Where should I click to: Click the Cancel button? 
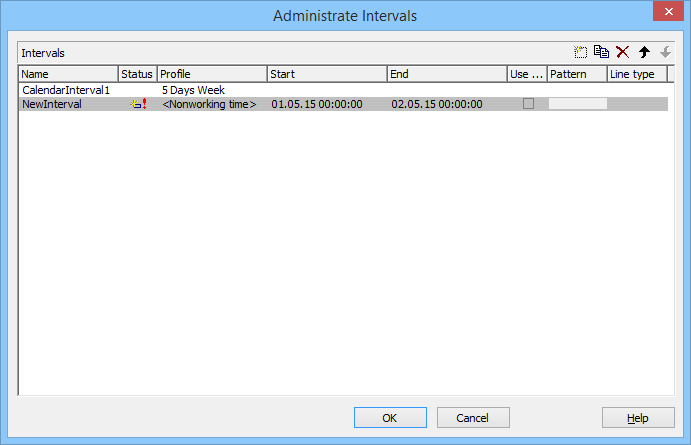[473, 417]
